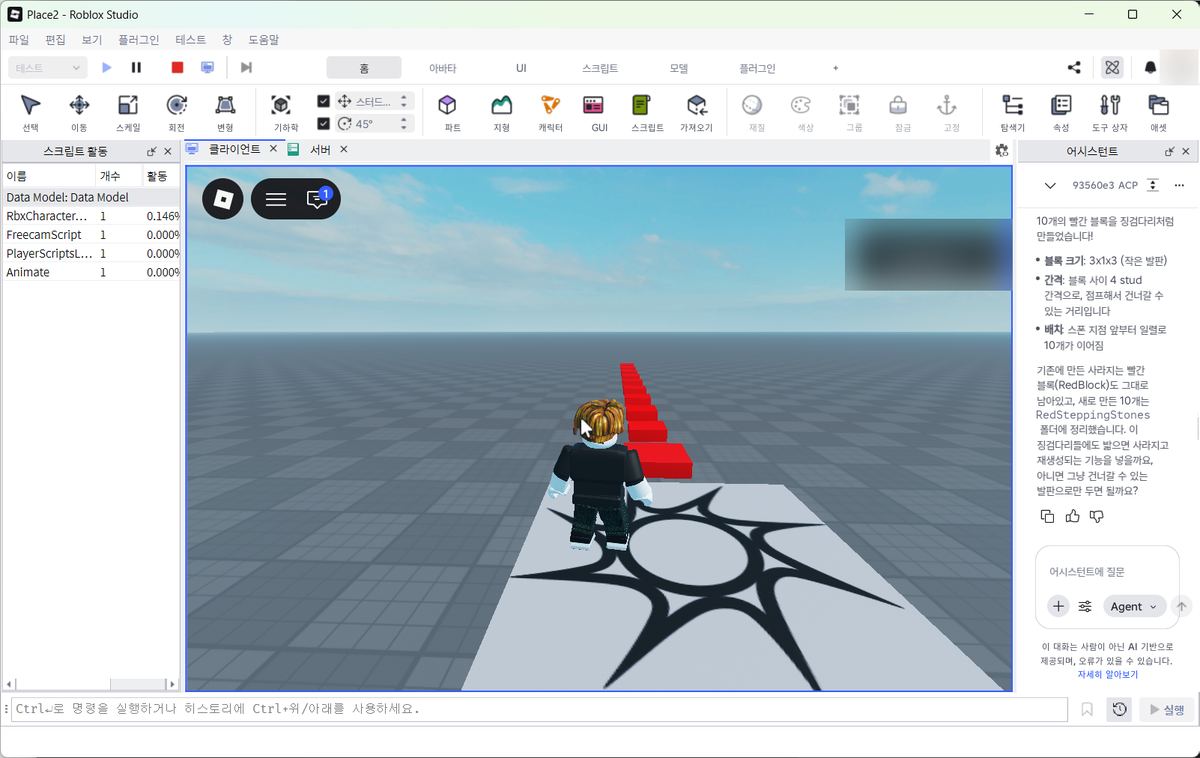Show the 탐색기 (Explorer) panel
Screen dimensions: 1200x758
[x=1012, y=112]
